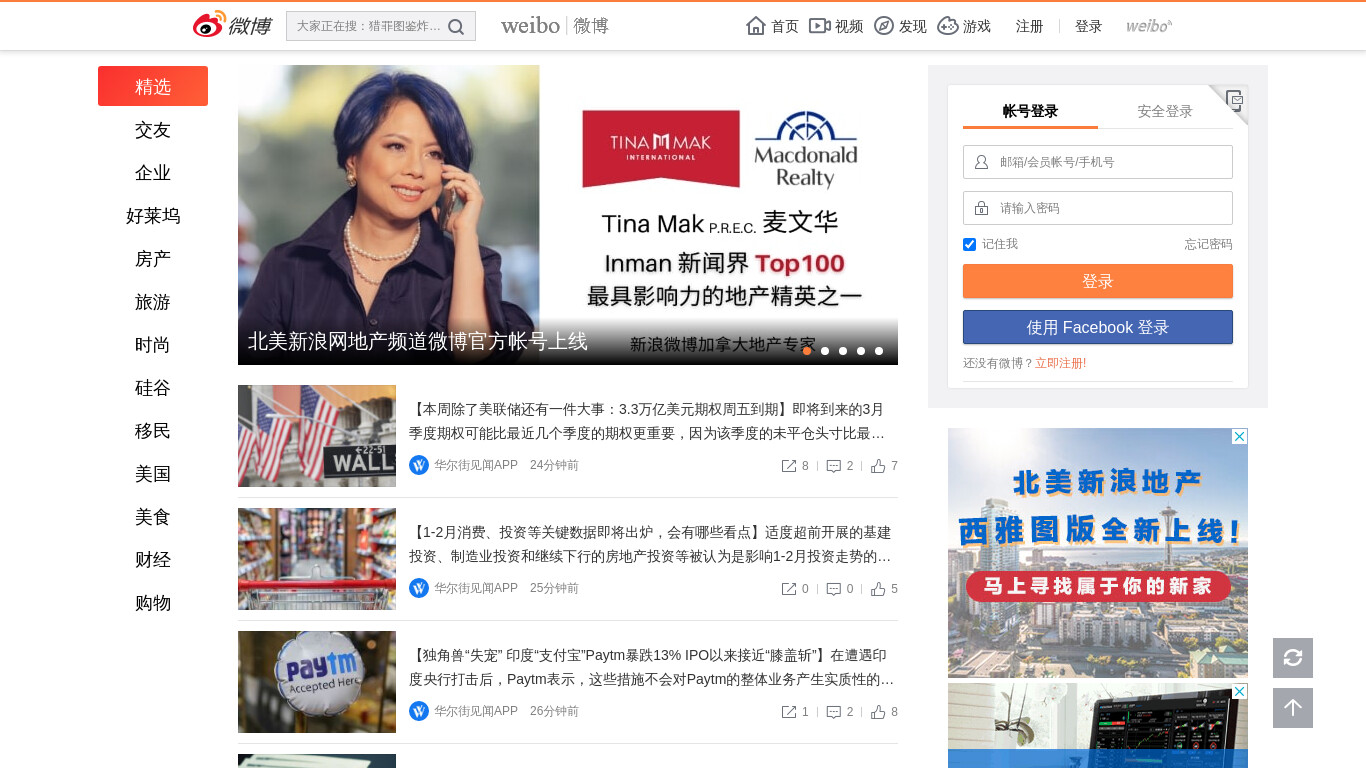The image size is (1366, 768).
Task: Click the 立即注册! link
Action: point(1061,363)
